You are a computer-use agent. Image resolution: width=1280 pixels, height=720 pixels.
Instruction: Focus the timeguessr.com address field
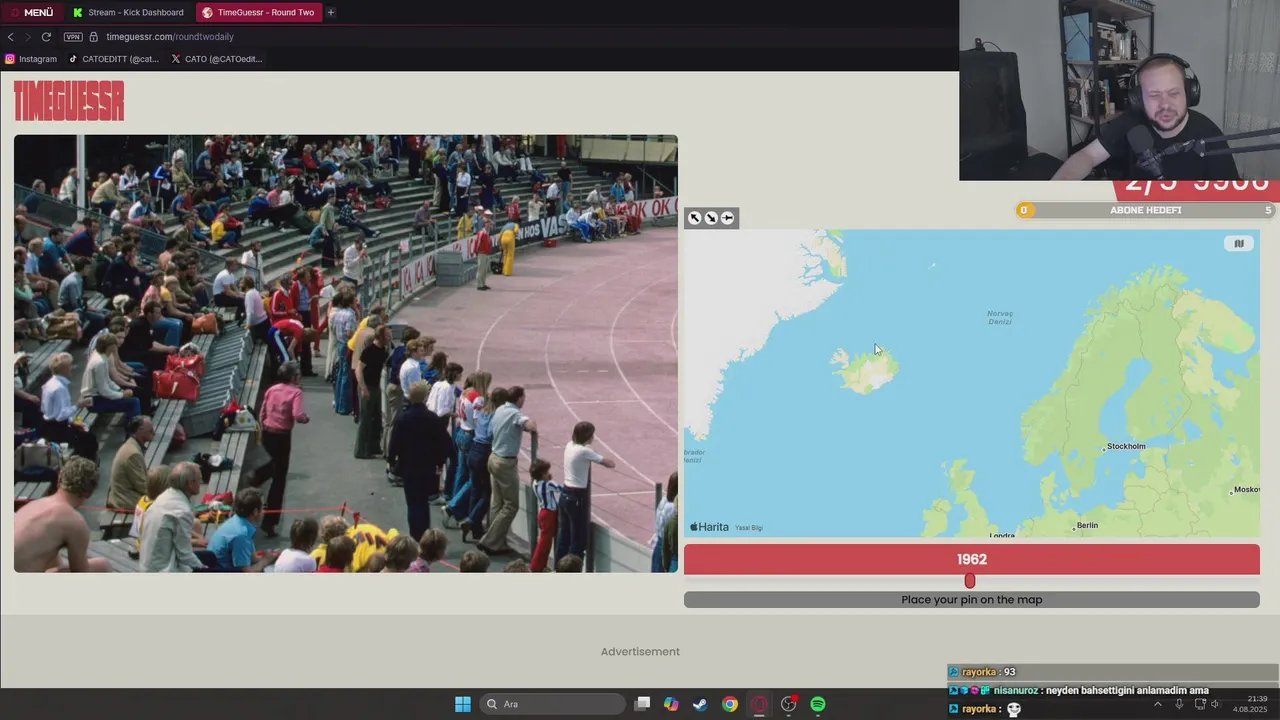click(x=170, y=37)
